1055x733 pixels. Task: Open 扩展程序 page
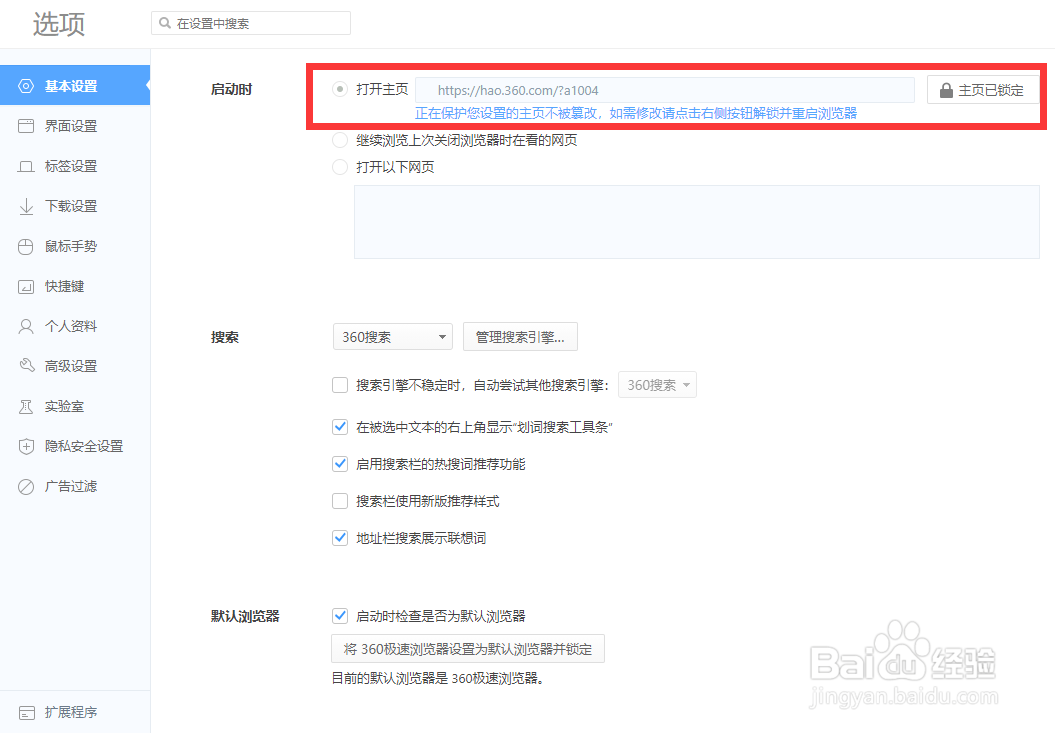pos(75,712)
